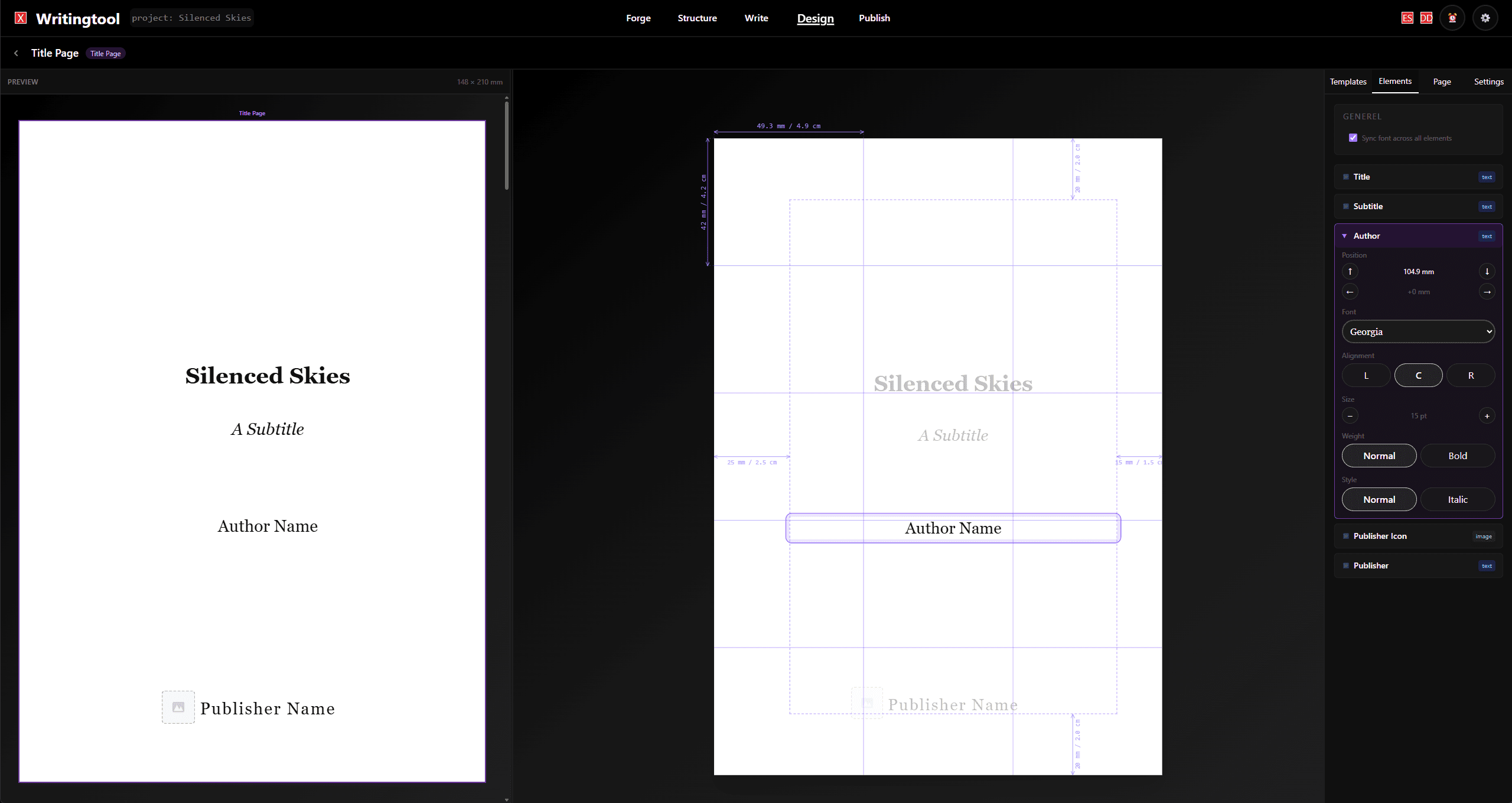Select Publisher Name text on canvas
The height and width of the screenshot is (803, 1512).
click(x=953, y=704)
